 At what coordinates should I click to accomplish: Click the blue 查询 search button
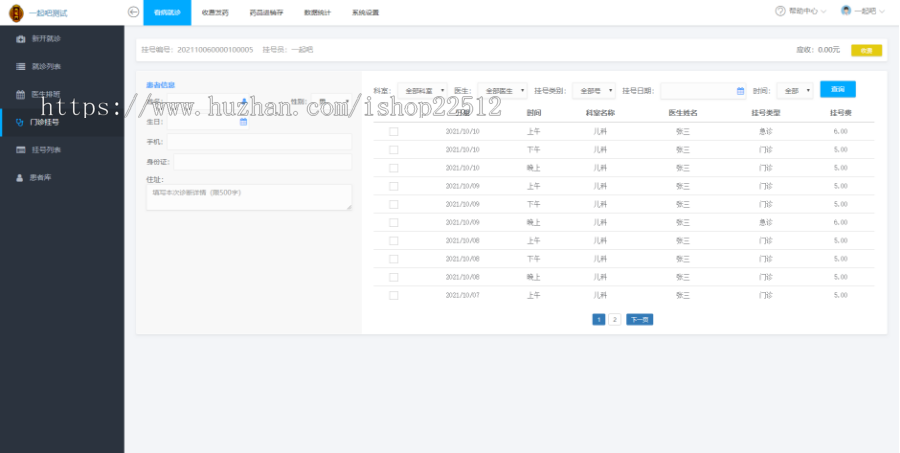point(837,89)
